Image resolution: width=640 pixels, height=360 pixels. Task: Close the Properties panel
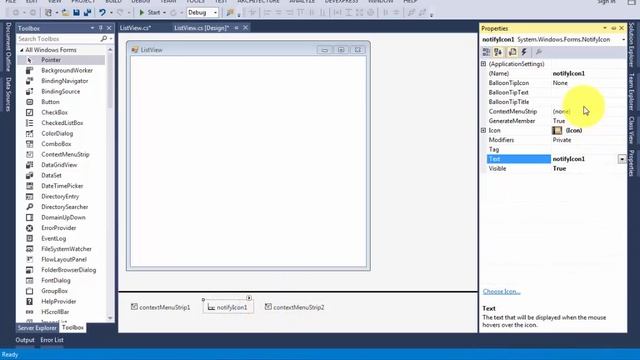(622, 28)
